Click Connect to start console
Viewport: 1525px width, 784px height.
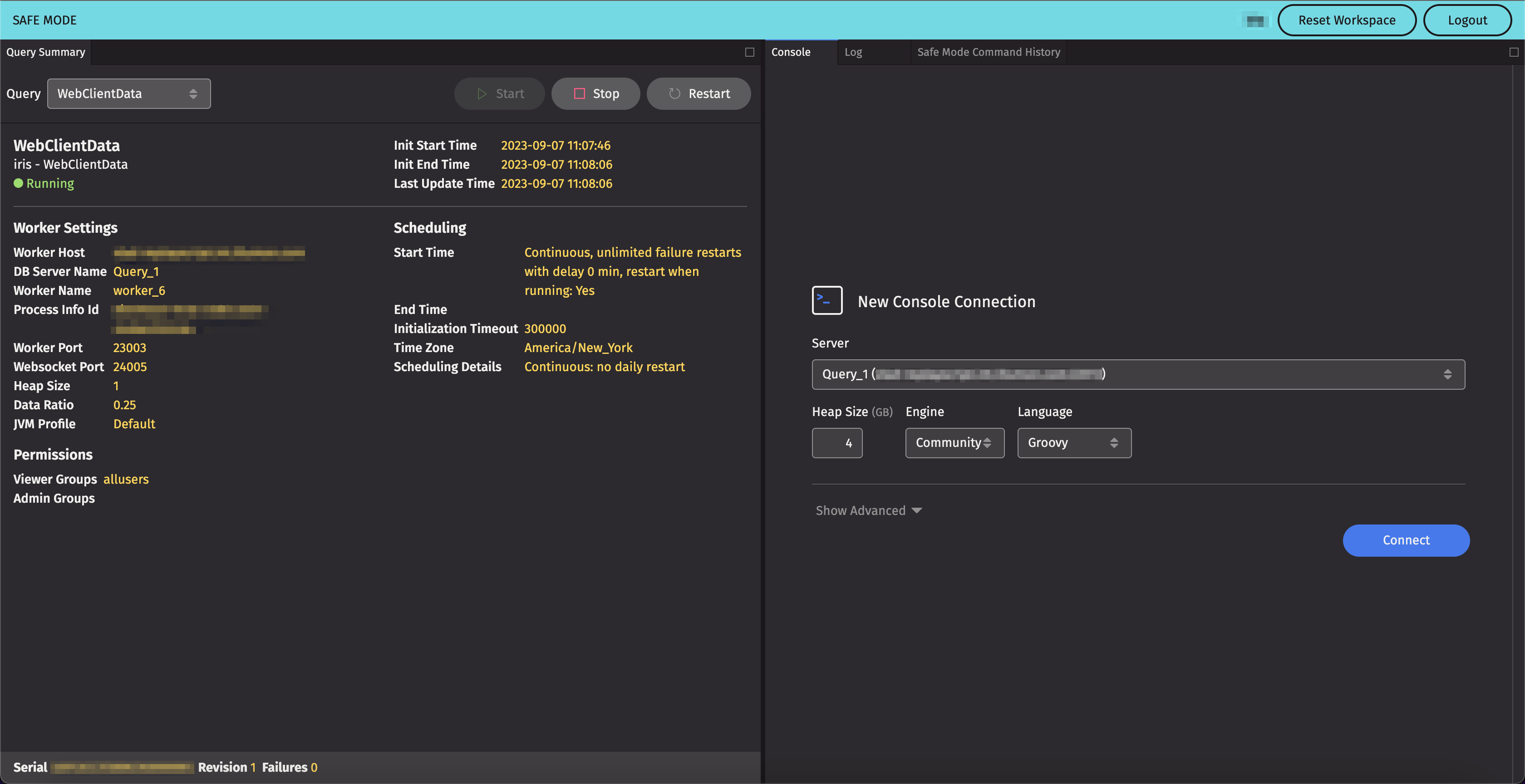pos(1406,540)
